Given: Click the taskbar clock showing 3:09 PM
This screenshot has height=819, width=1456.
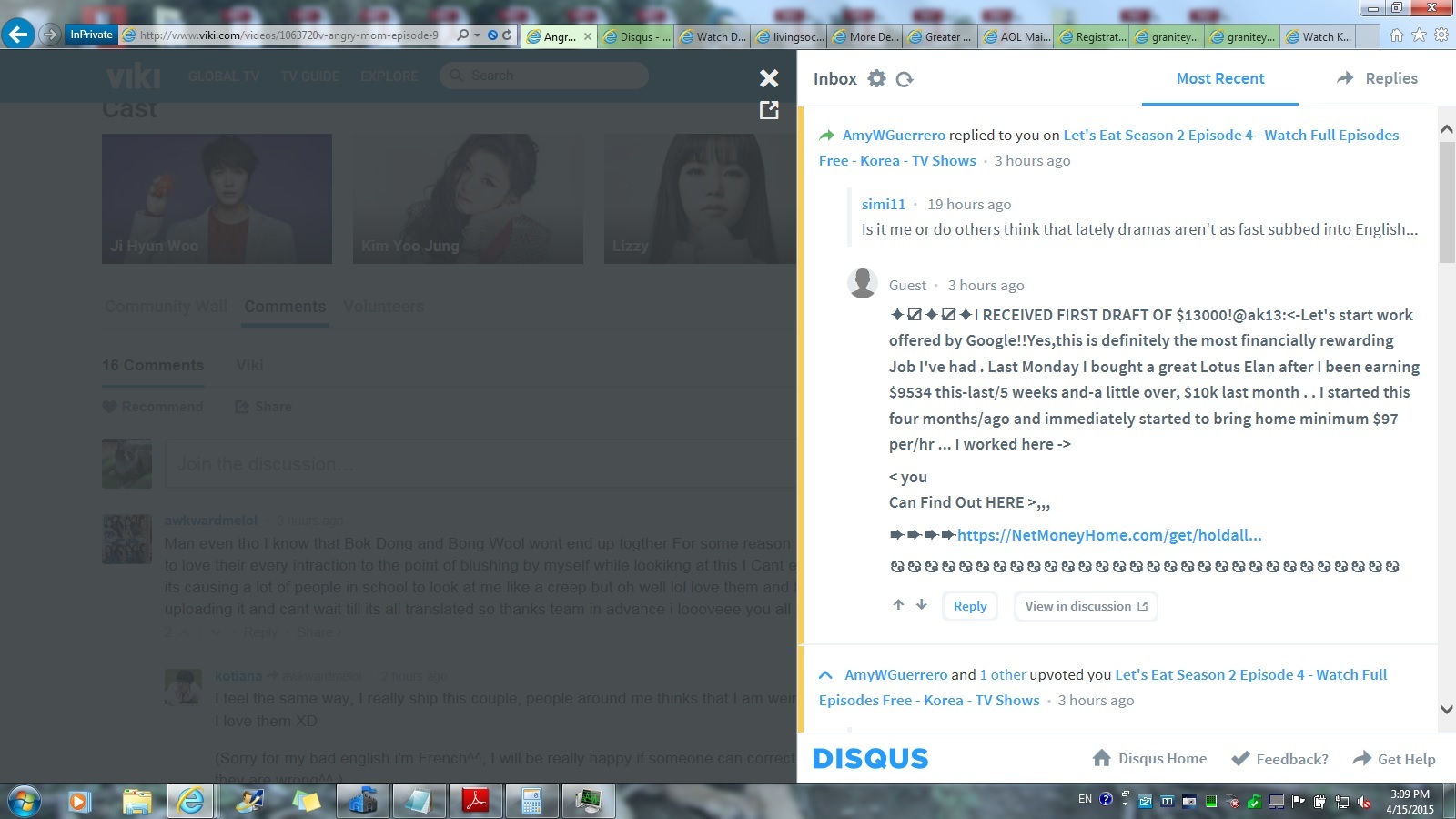Looking at the screenshot, I should click(x=1410, y=801).
